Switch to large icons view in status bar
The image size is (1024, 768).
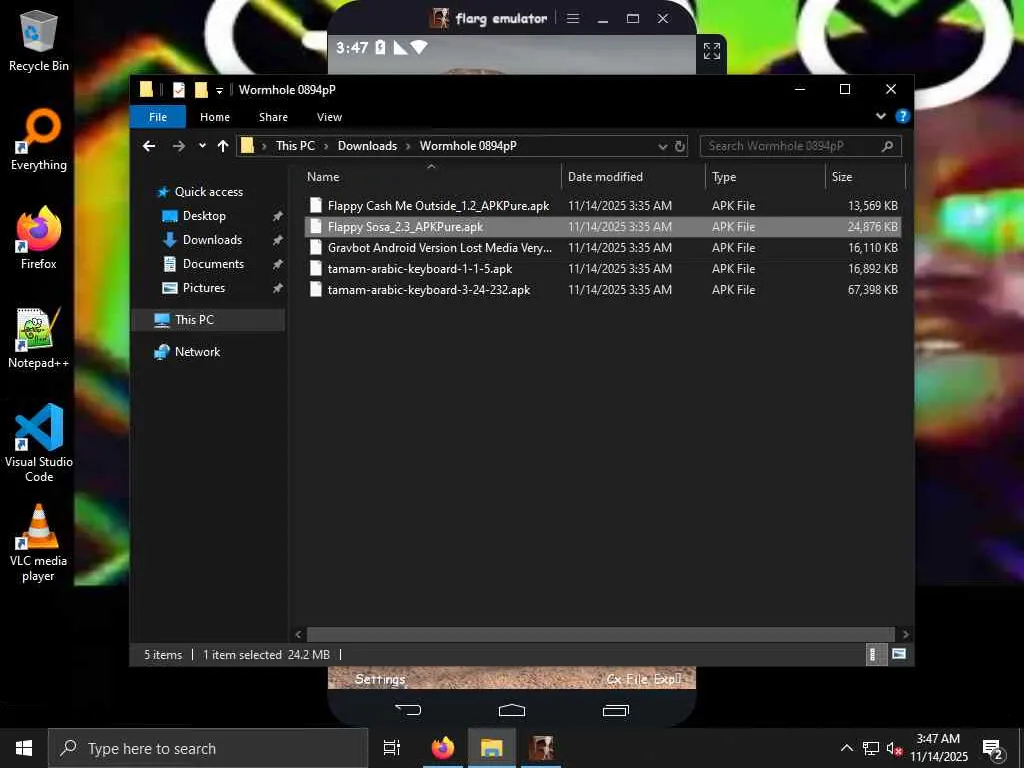pyautogui.click(x=899, y=654)
